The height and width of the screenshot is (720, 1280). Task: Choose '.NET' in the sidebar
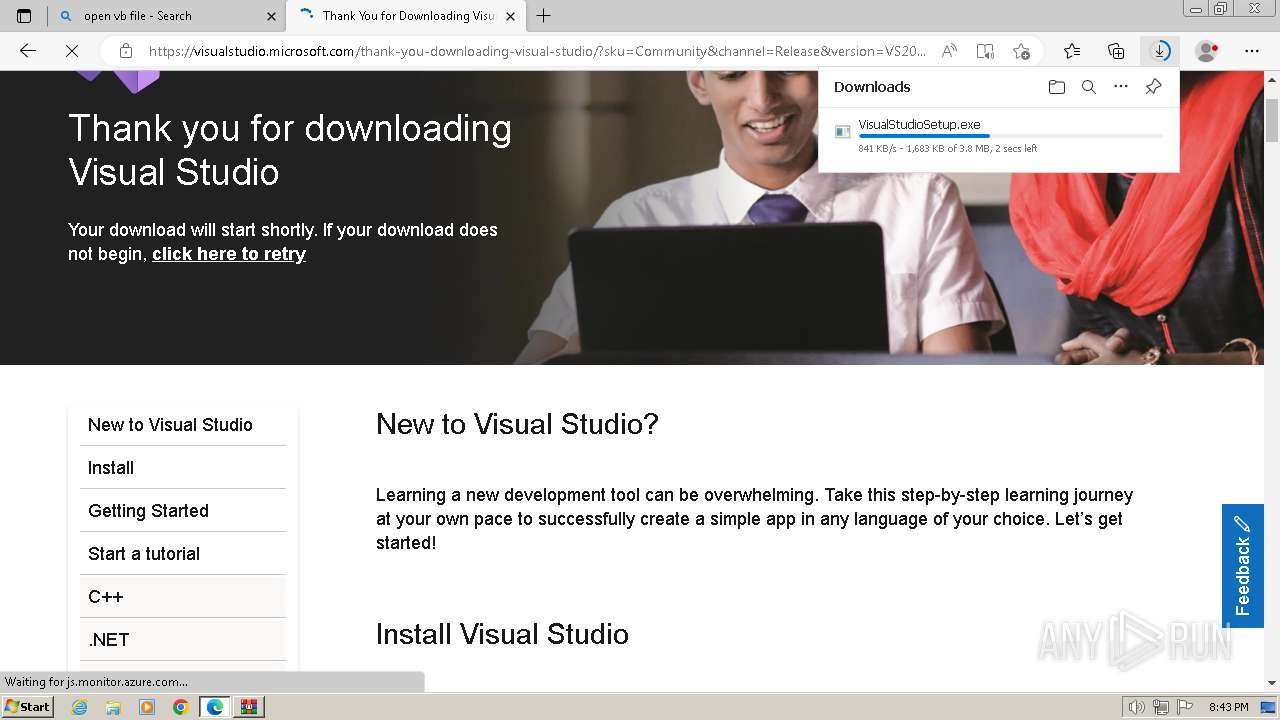(183, 640)
